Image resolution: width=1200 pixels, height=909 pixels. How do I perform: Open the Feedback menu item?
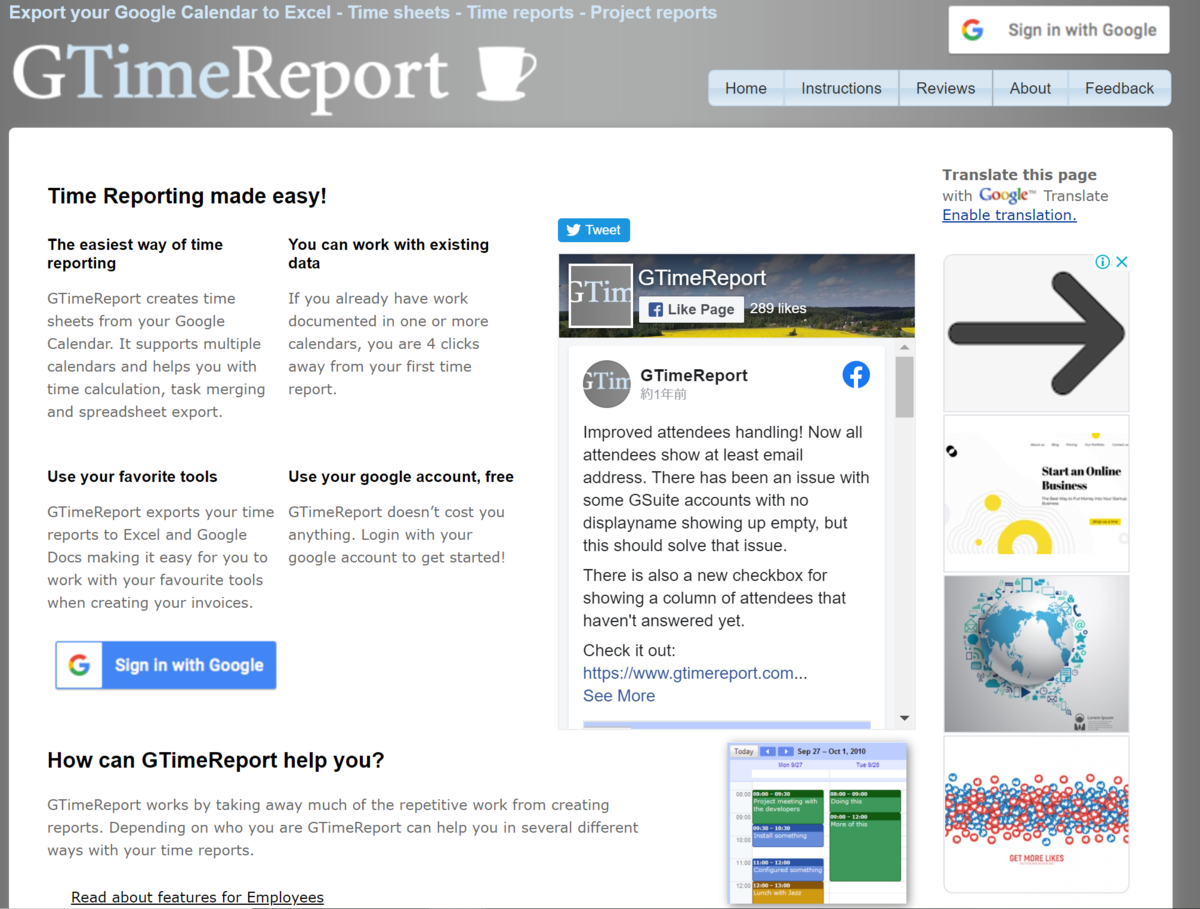pos(1119,88)
